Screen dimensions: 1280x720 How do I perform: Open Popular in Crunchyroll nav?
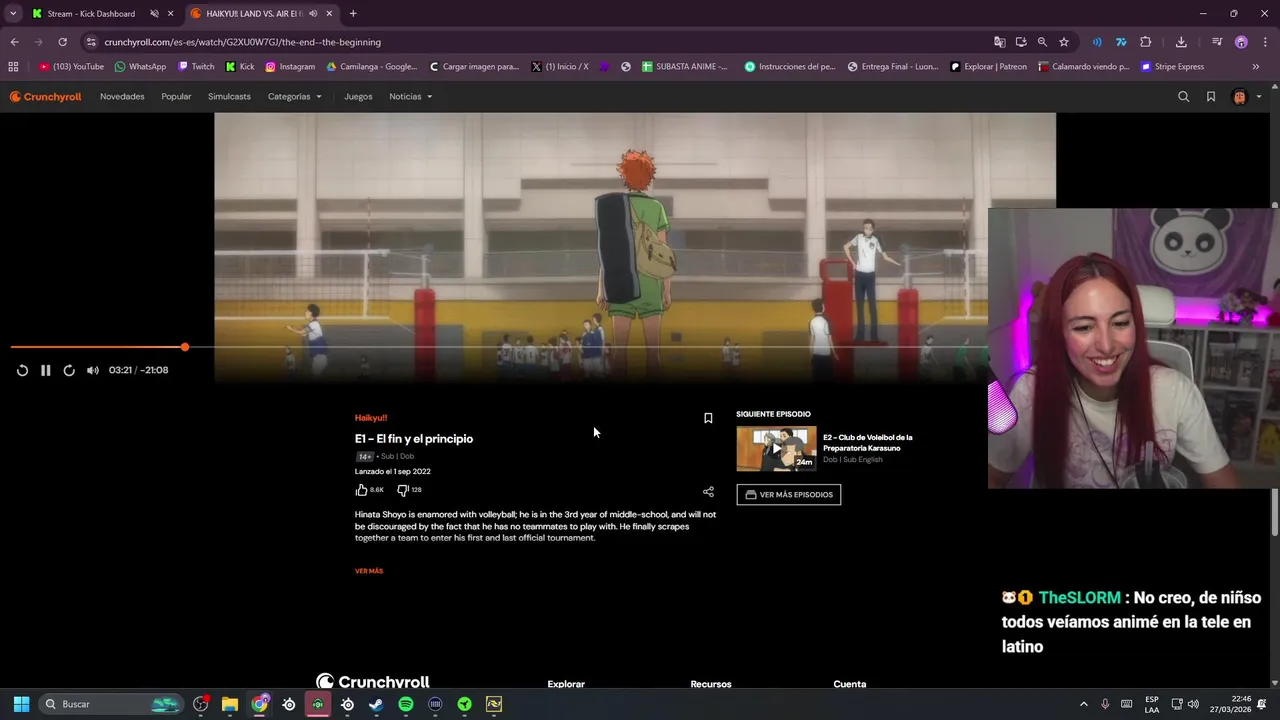click(176, 97)
